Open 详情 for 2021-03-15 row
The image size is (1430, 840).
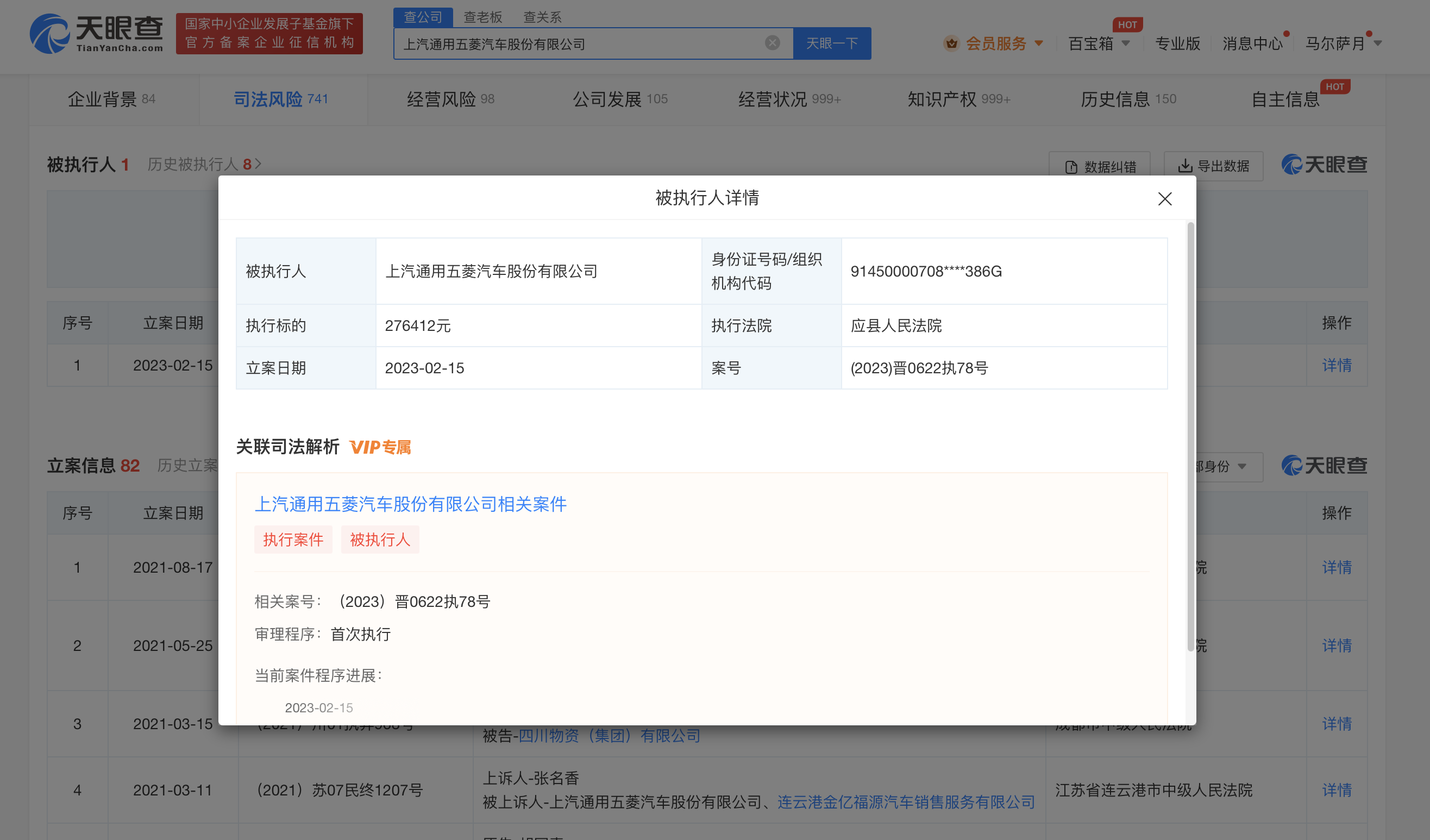[x=1337, y=724]
